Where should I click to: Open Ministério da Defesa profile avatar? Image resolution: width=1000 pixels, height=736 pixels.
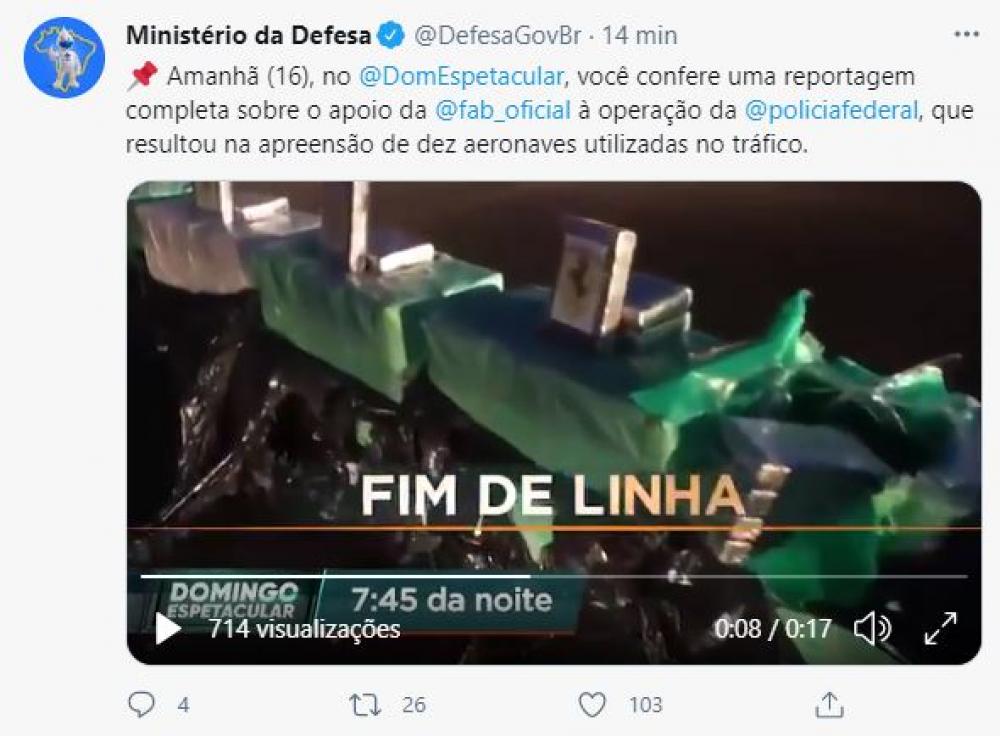click(x=64, y=57)
